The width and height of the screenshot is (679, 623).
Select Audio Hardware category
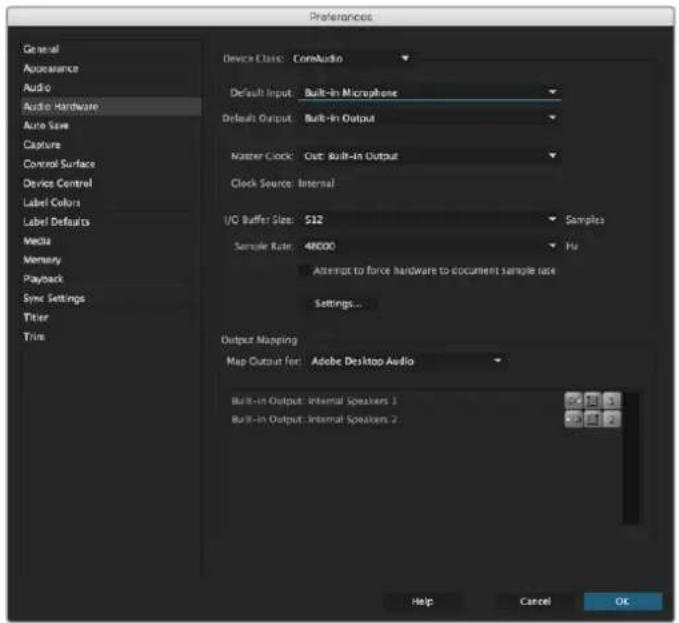(x=112, y=107)
